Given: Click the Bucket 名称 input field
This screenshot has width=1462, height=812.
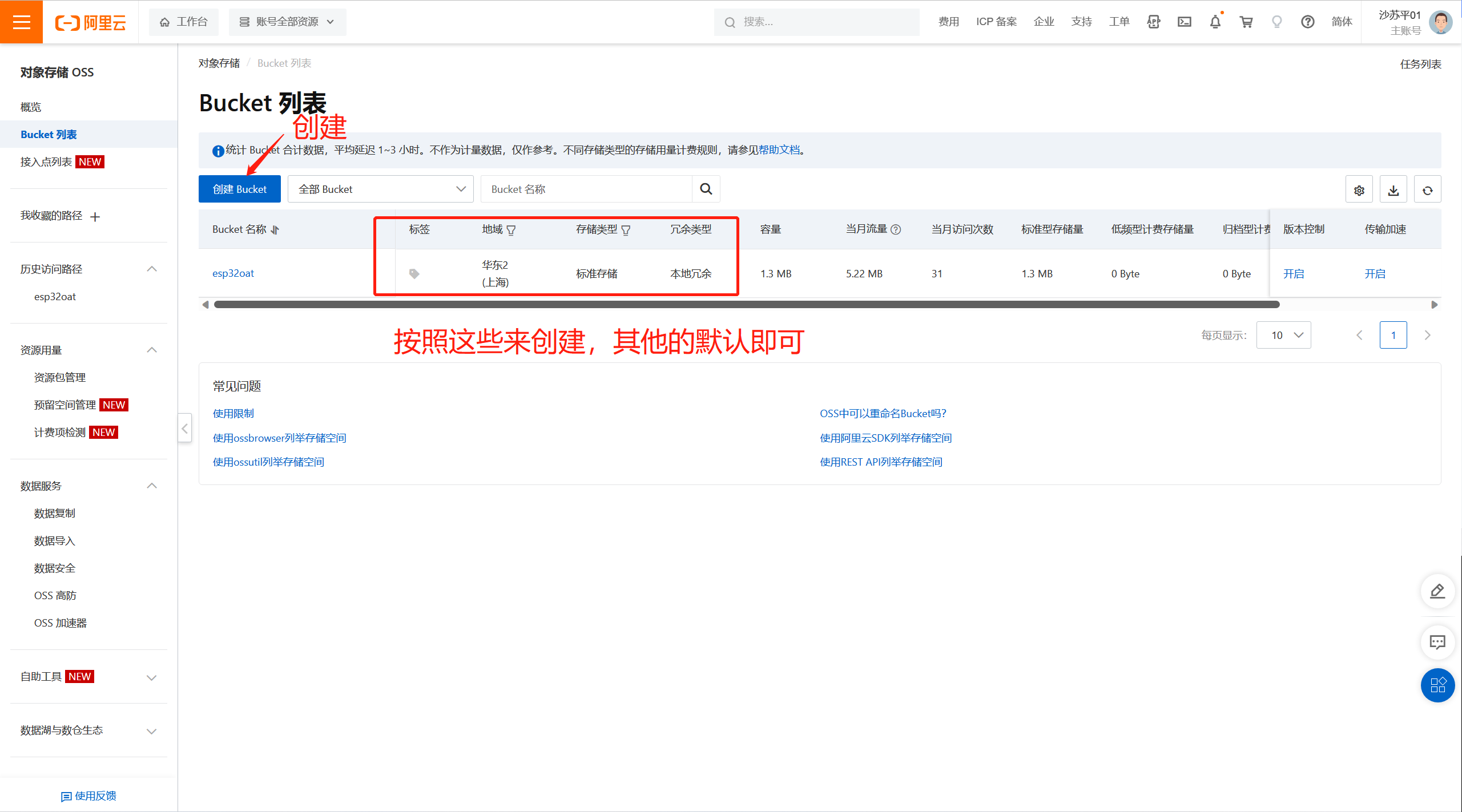Looking at the screenshot, I should tap(586, 189).
